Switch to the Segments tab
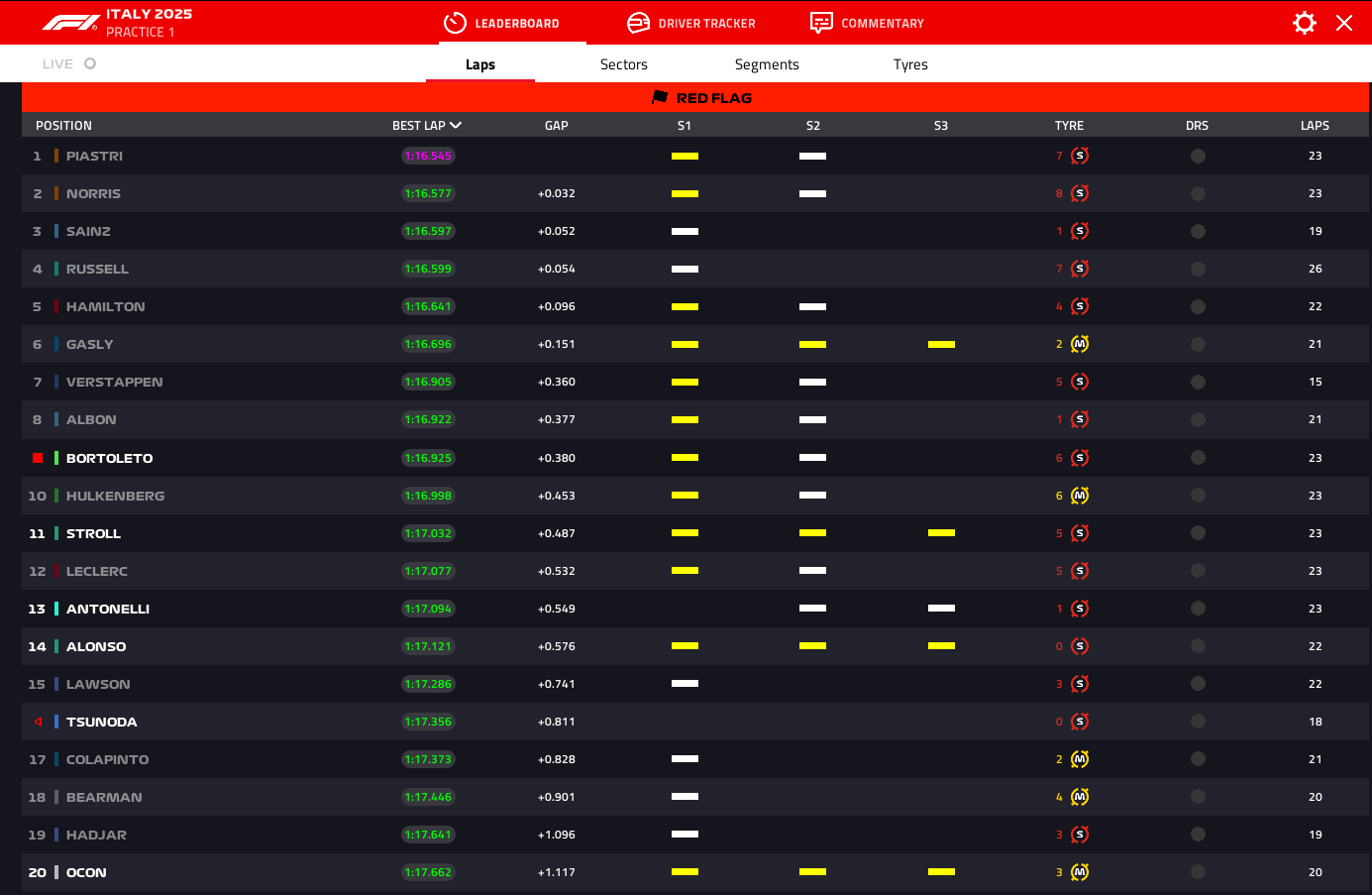 click(x=767, y=64)
